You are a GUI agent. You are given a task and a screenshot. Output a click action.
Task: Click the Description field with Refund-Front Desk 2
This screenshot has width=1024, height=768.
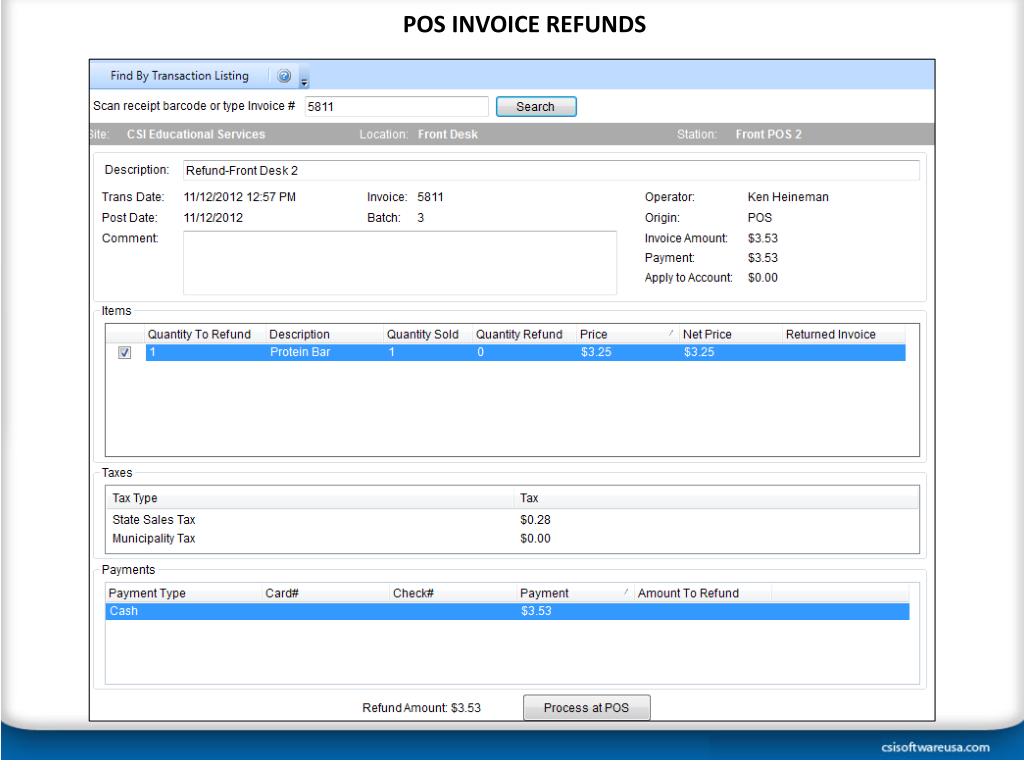(x=551, y=170)
